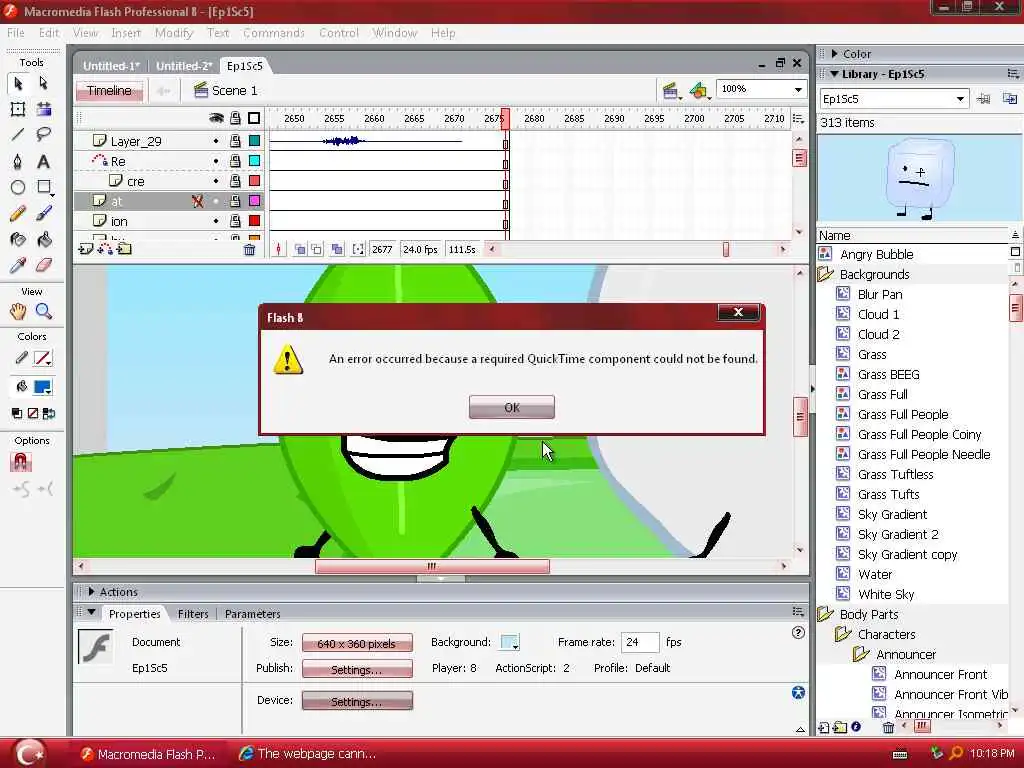Click the Insert Layer Folder icon

point(125,249)
